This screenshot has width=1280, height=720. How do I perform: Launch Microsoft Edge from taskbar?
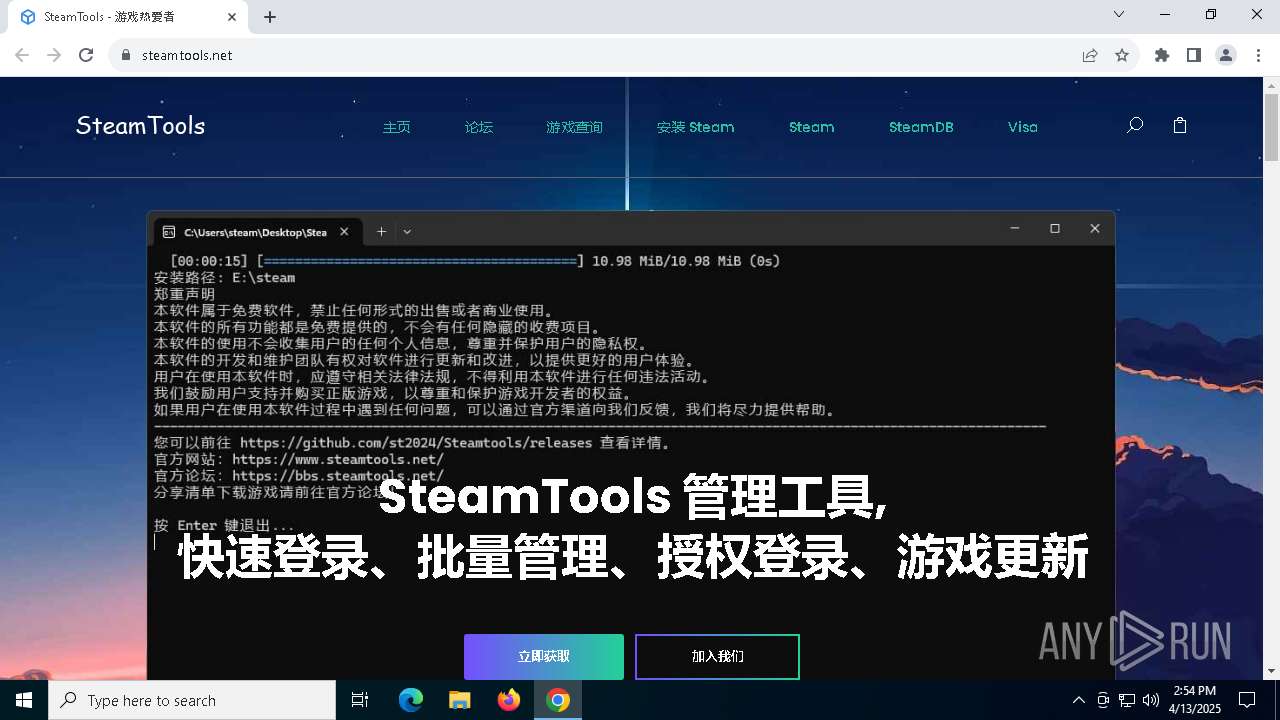coord(411,700)
